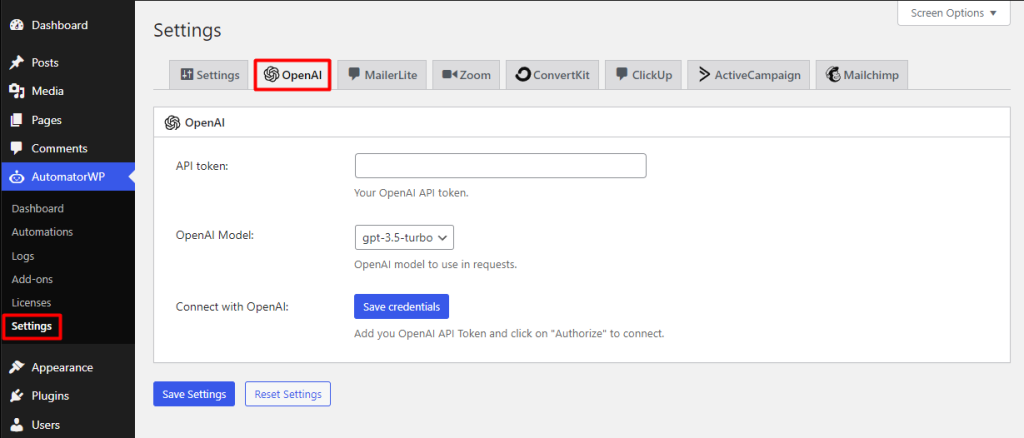Open the ConvertKit tab
The width and height of the screenshot is (1024, 438).
pos(552,75)
